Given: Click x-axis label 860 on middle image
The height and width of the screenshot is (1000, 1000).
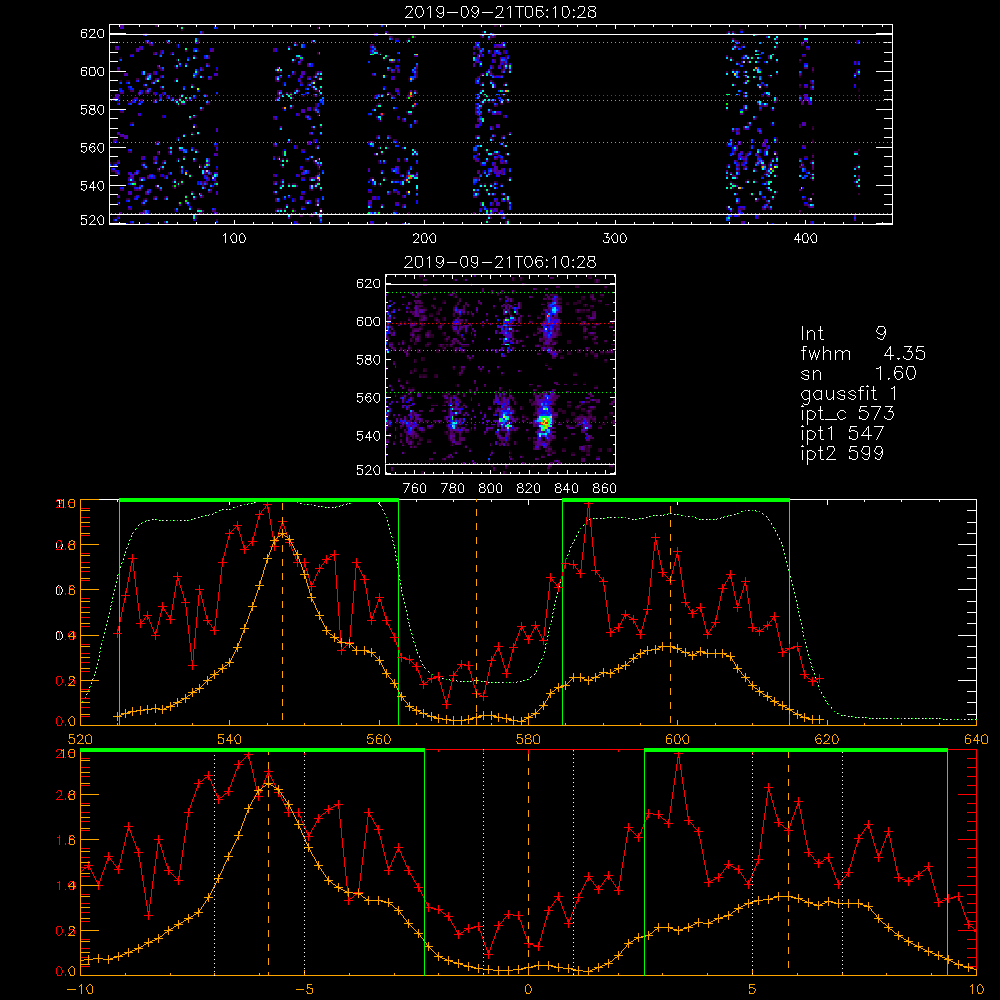Looking at the screenshot, I should [605, 489].
